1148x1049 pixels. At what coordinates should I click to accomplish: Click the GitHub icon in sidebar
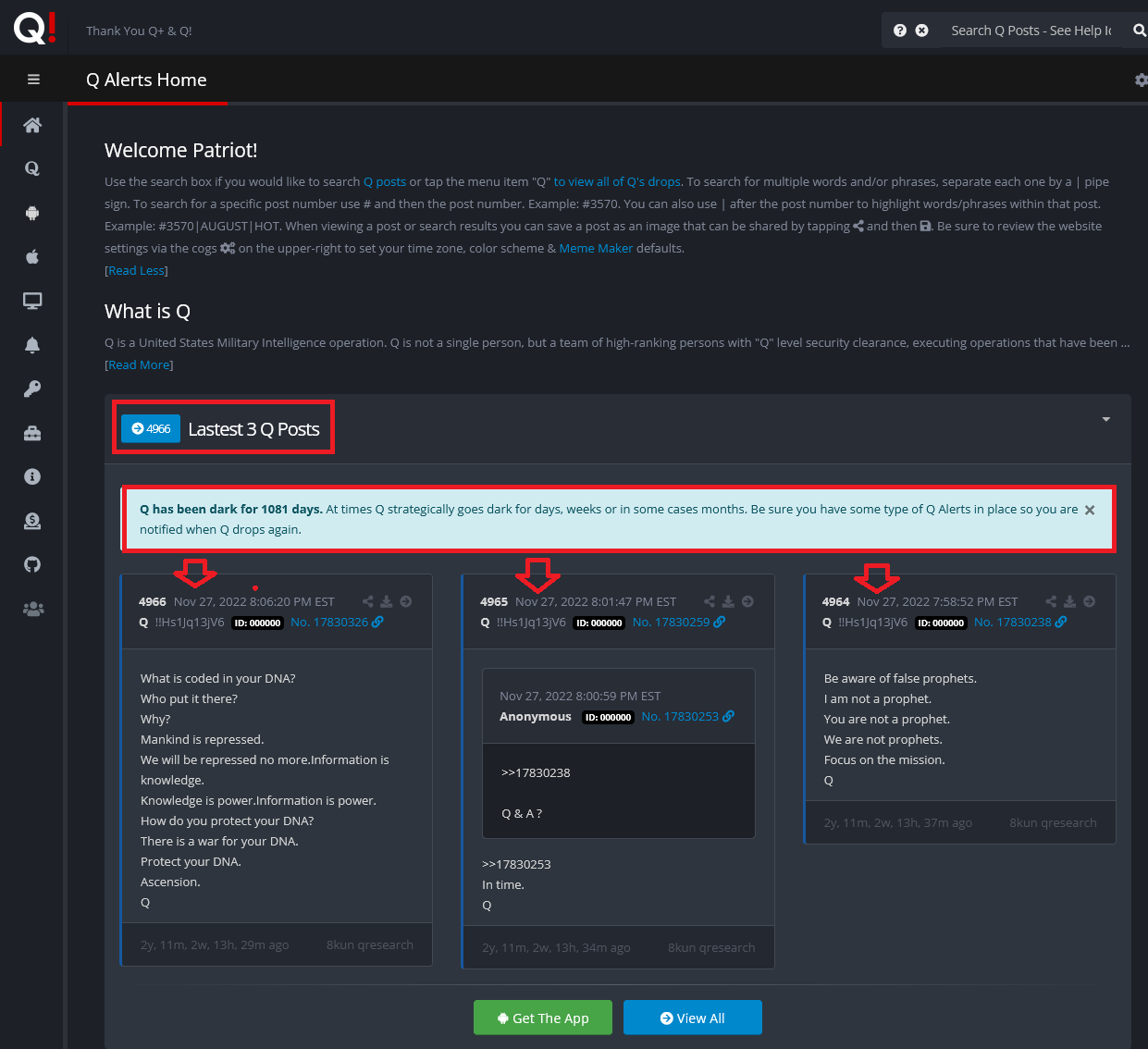click(32, 564)
